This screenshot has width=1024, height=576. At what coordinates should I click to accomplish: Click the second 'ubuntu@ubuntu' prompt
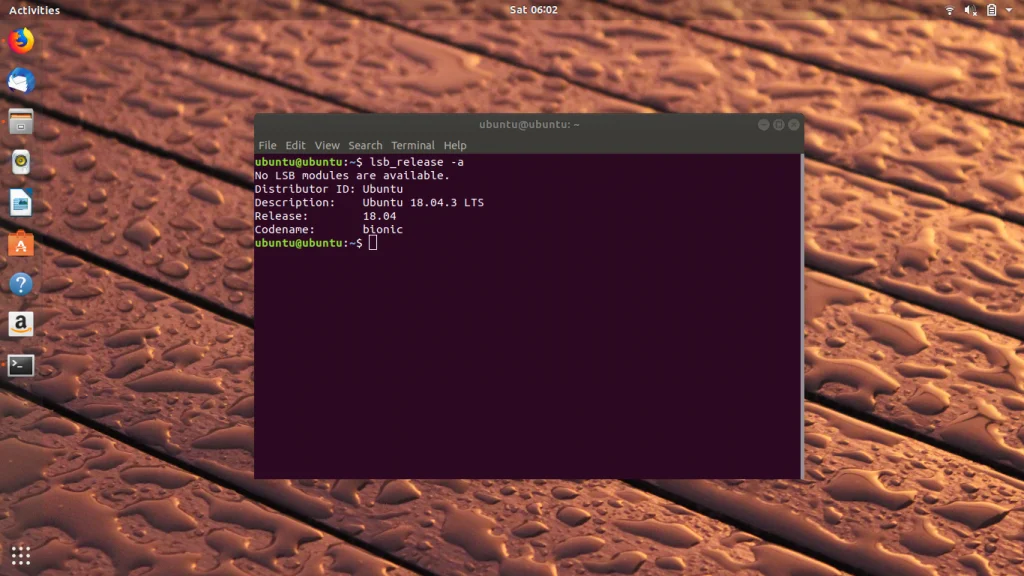[x=298, y=243]
